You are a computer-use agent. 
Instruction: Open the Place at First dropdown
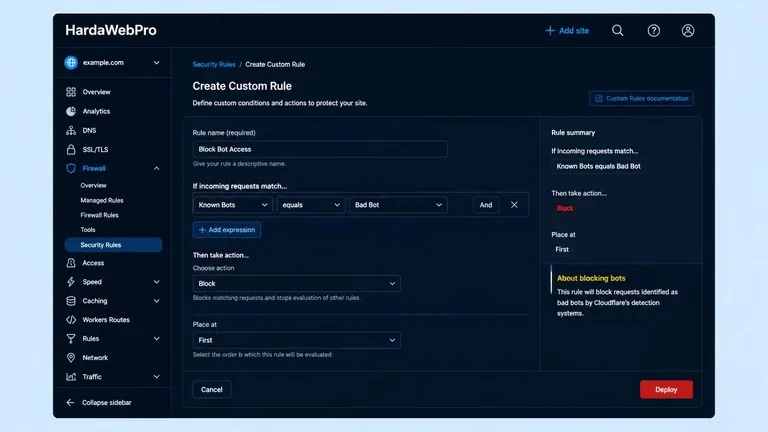click(x=296, y=340)
